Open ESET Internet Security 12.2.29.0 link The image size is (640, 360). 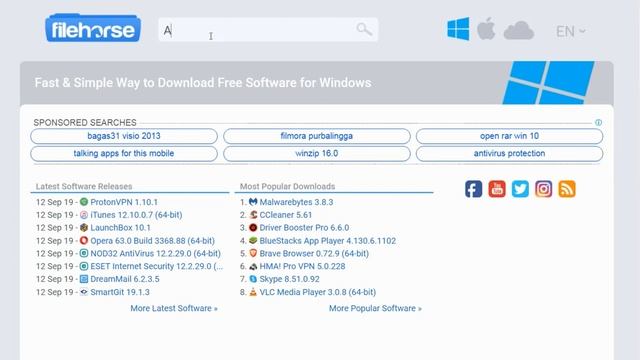pyautogui.click(x=157, y=266)
